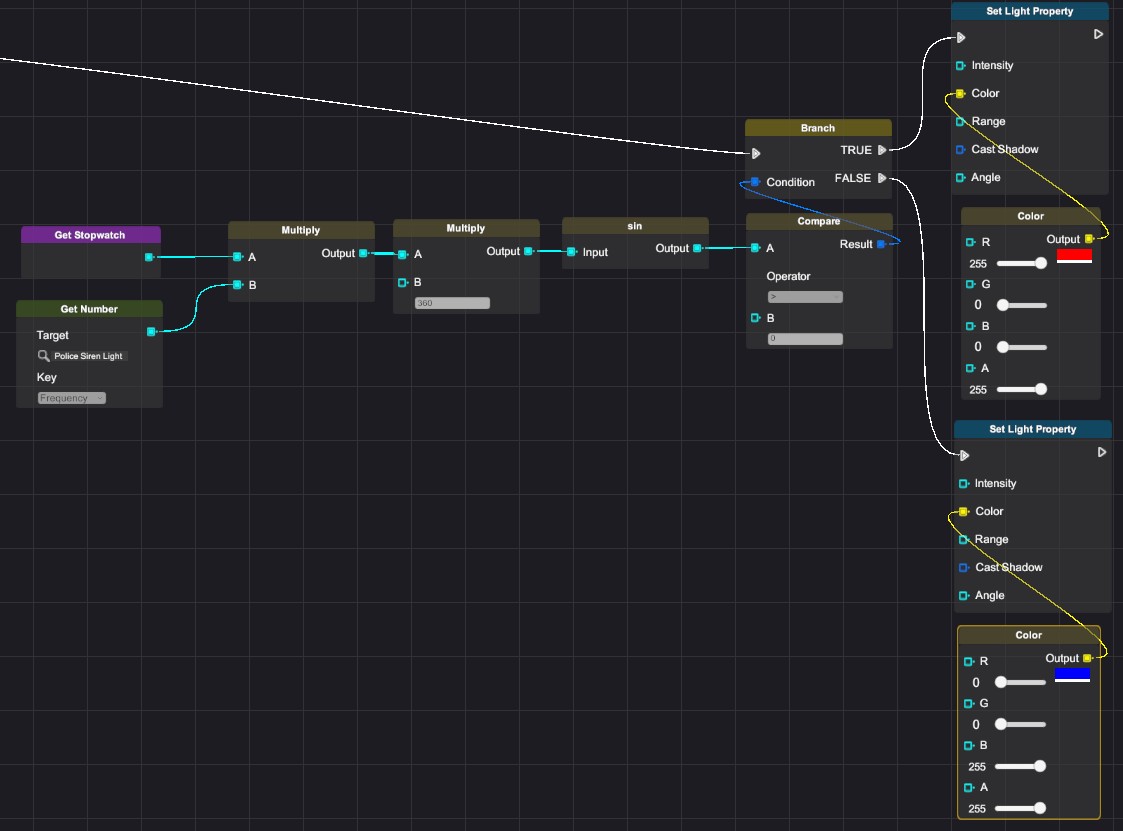Click the Branch node TRUE output arrow

(882, 150)
